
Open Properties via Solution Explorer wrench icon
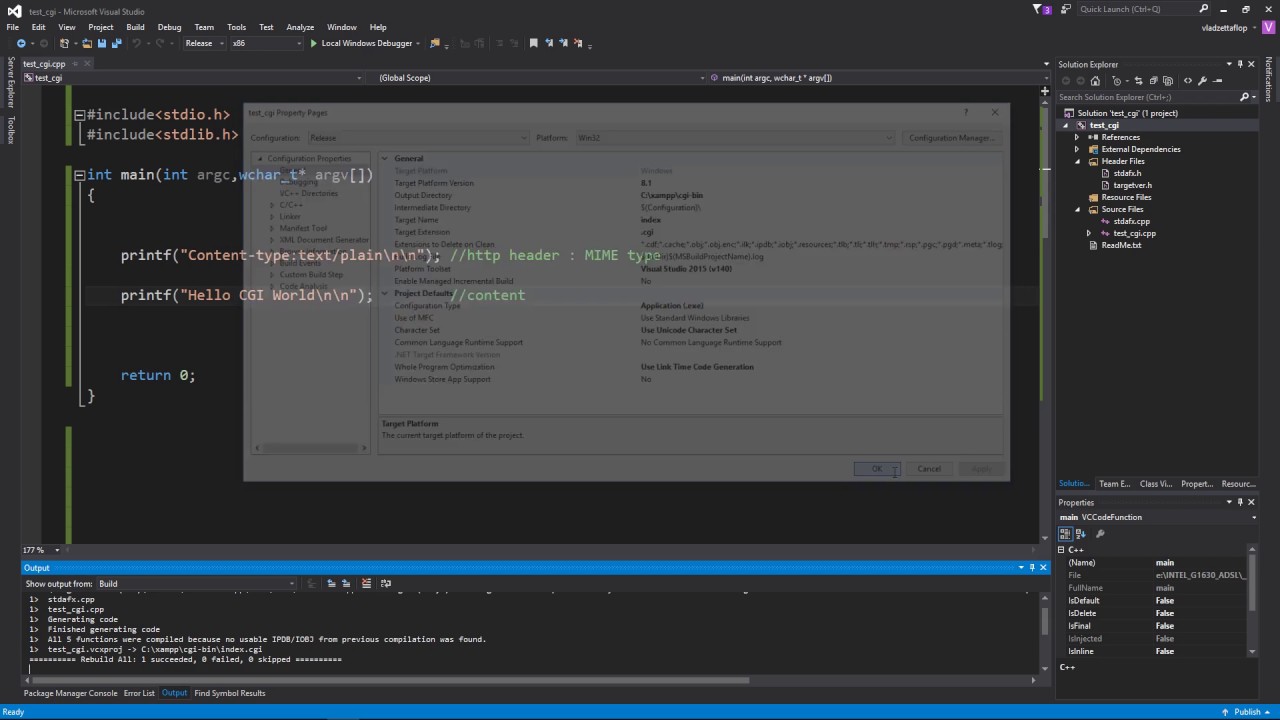1202,81
